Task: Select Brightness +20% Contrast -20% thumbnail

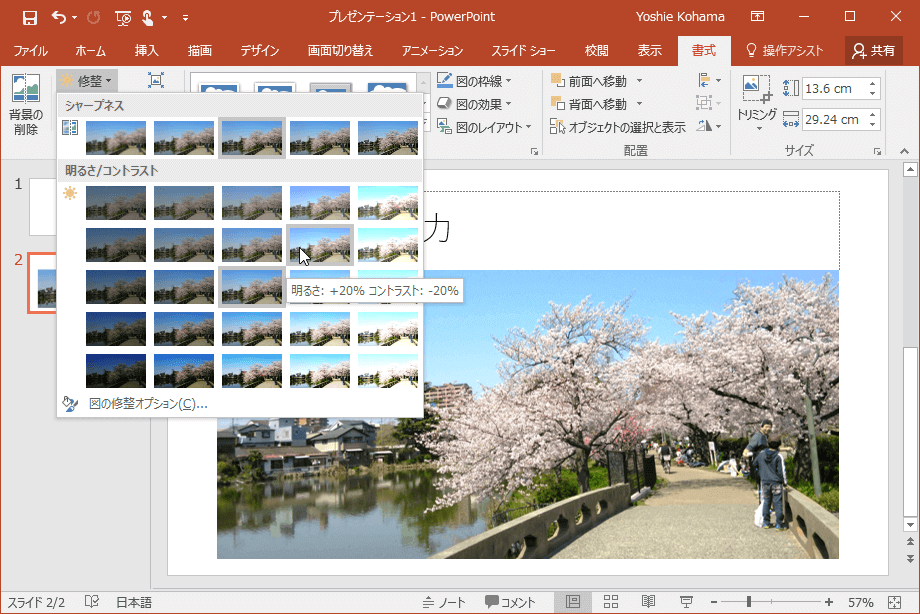Action: tap(320, 244)
